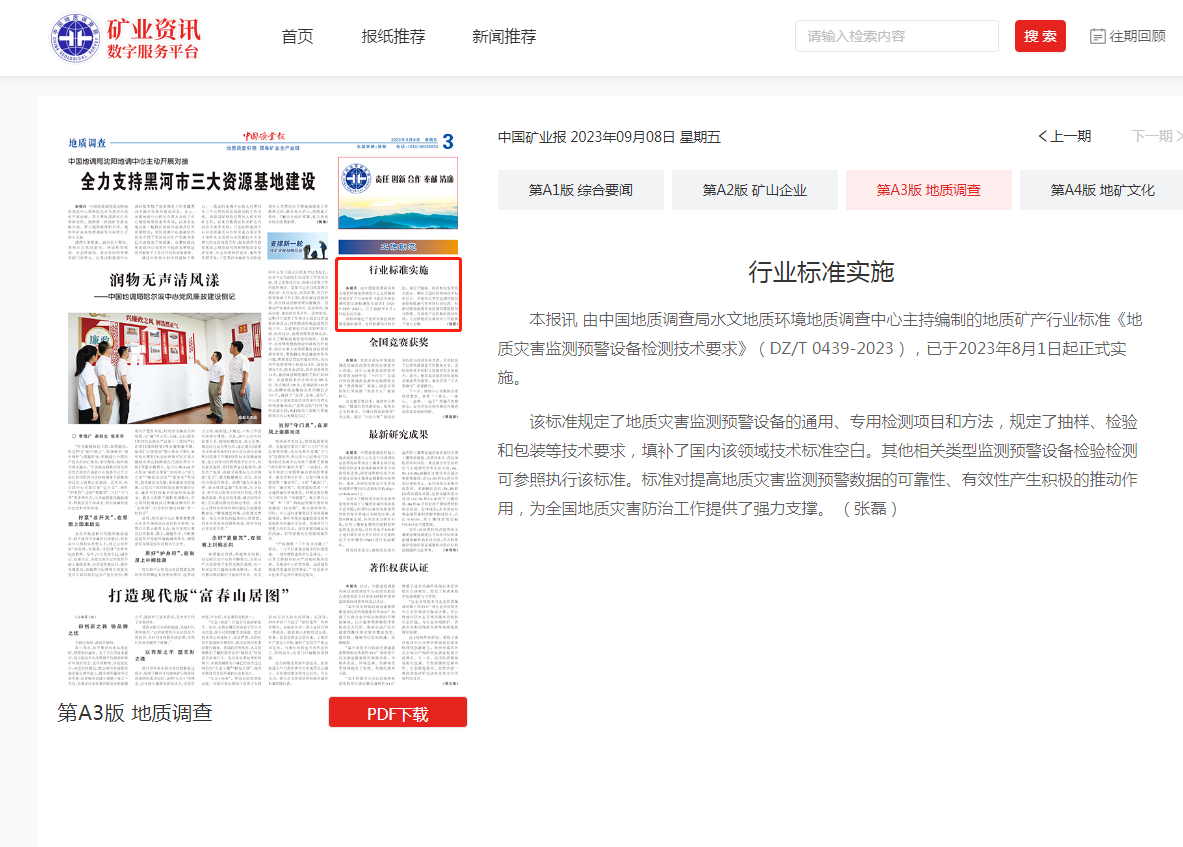Switch to tab 第A2版 矿山企业
This screenshot has width=1183, height=847.
(754, 190)
